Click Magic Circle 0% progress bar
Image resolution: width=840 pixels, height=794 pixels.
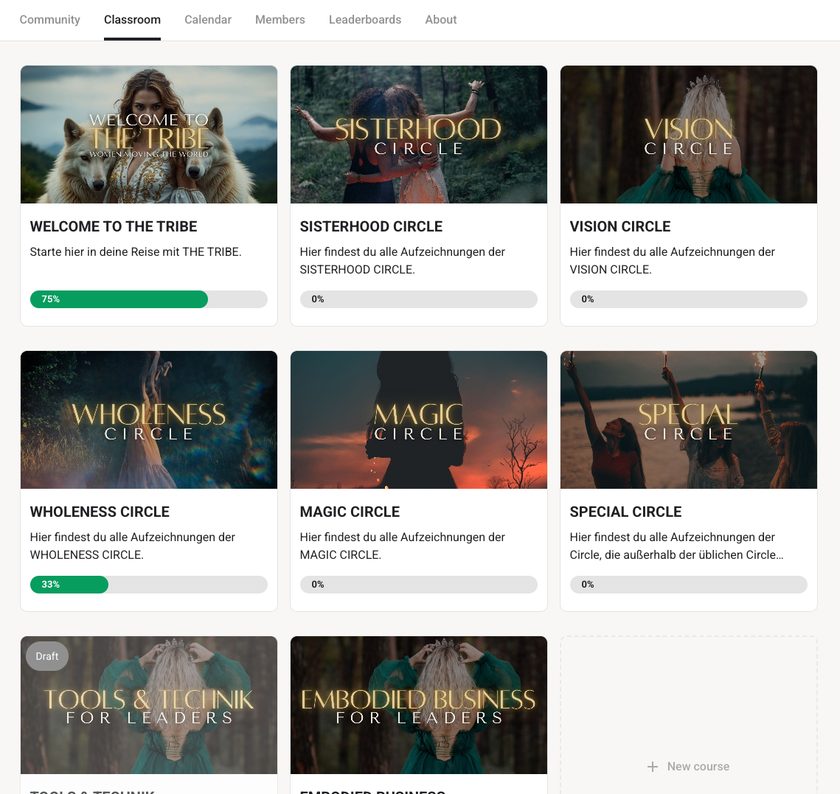point(419,585)
